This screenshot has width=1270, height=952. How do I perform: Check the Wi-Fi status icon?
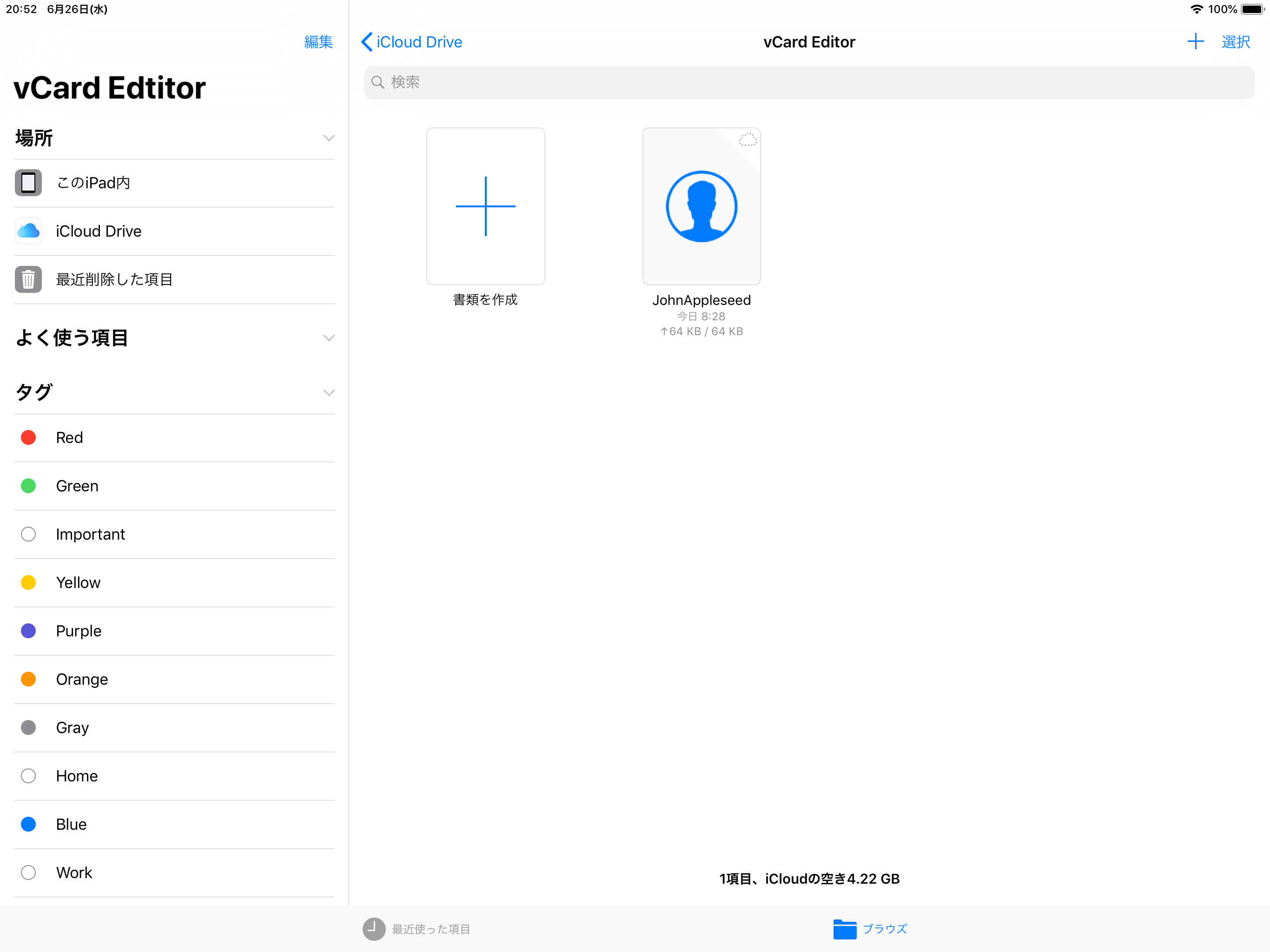pyautogui.click(x=1197, y=9)
